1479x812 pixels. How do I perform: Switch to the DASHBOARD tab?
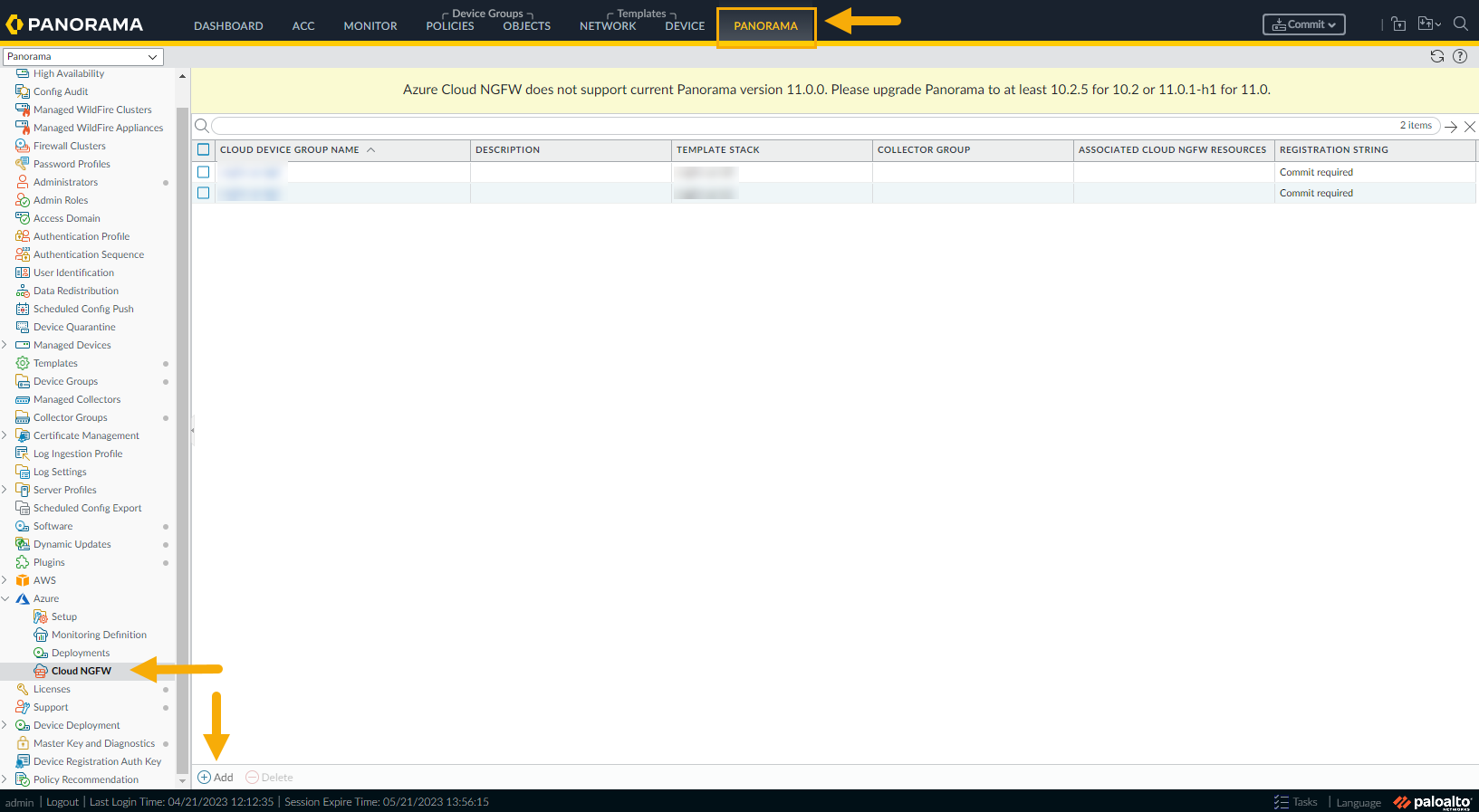point(228,26)
